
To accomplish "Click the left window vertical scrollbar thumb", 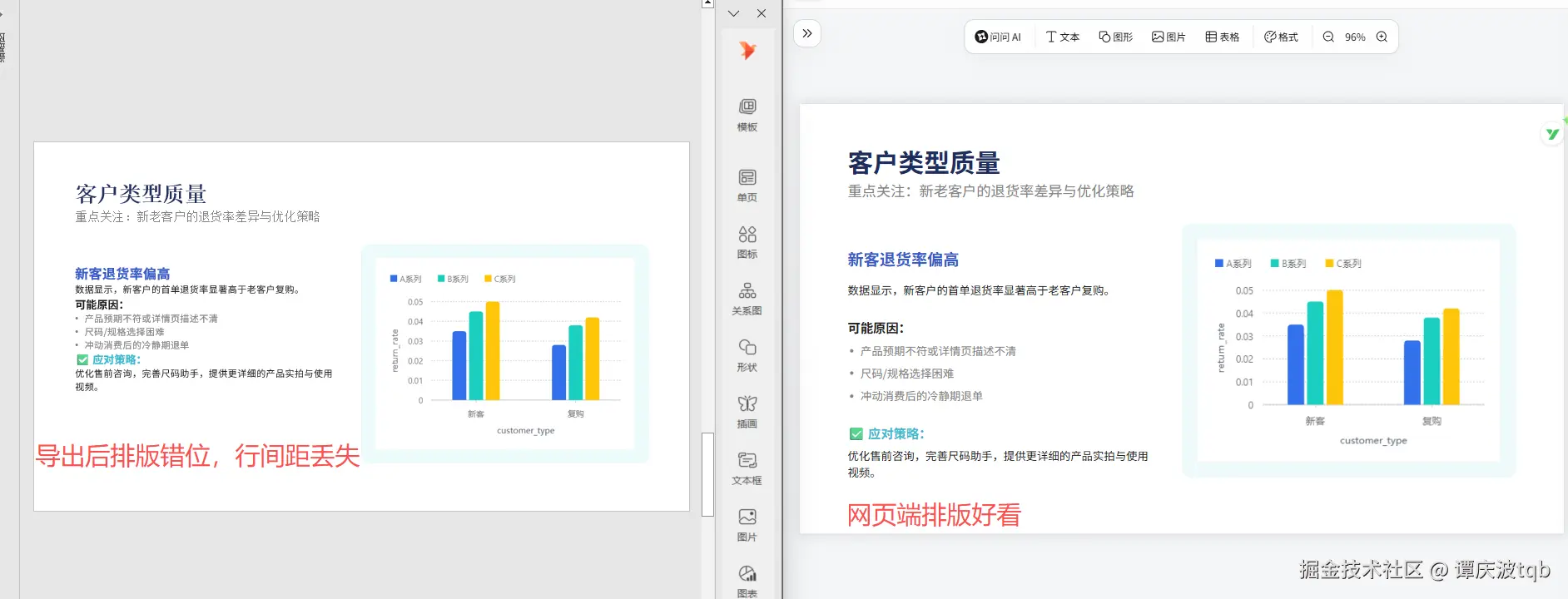I will click(707, 474).
